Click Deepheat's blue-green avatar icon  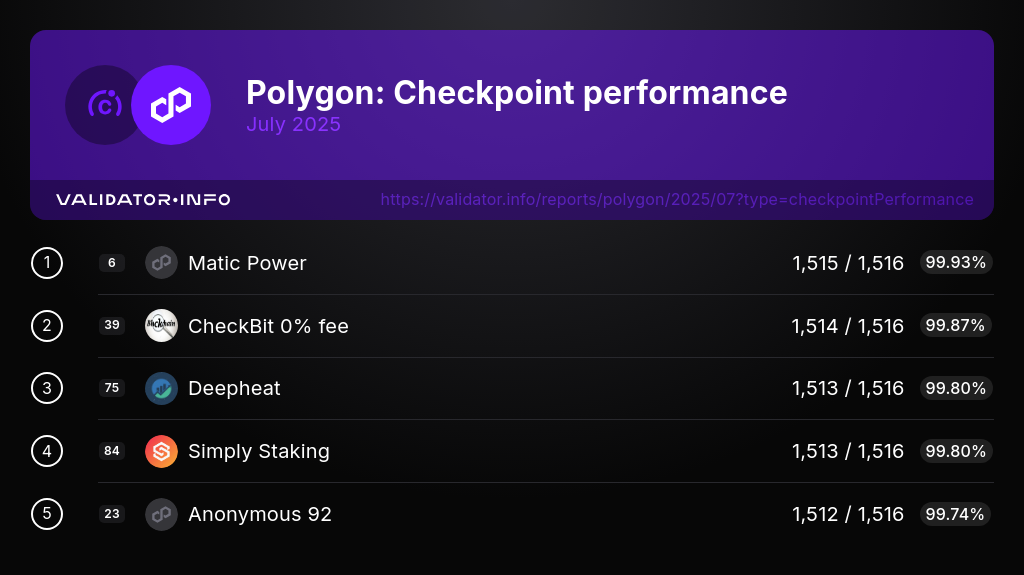[161, 388]
